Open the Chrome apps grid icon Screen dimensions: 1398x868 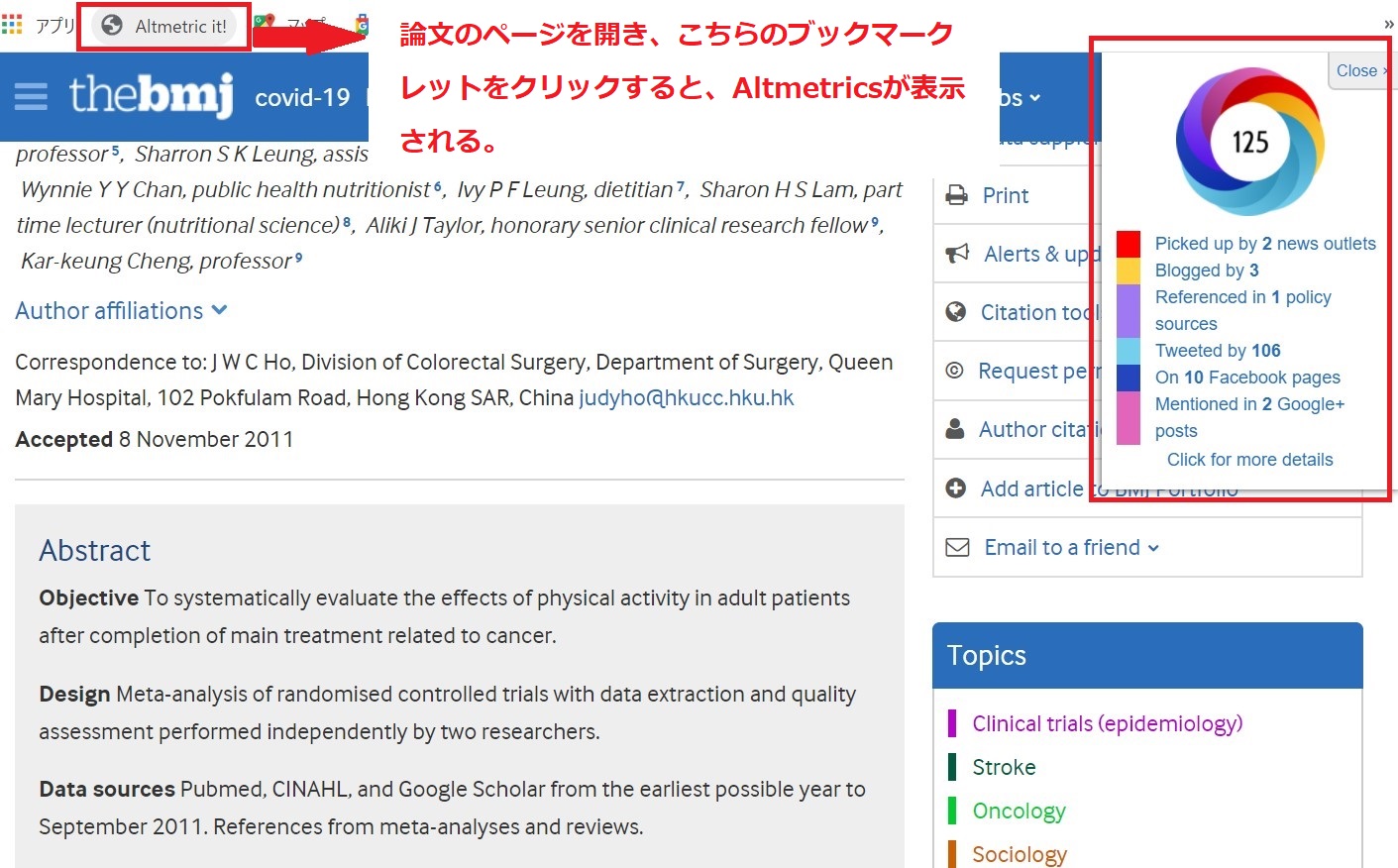pos(12,24)
